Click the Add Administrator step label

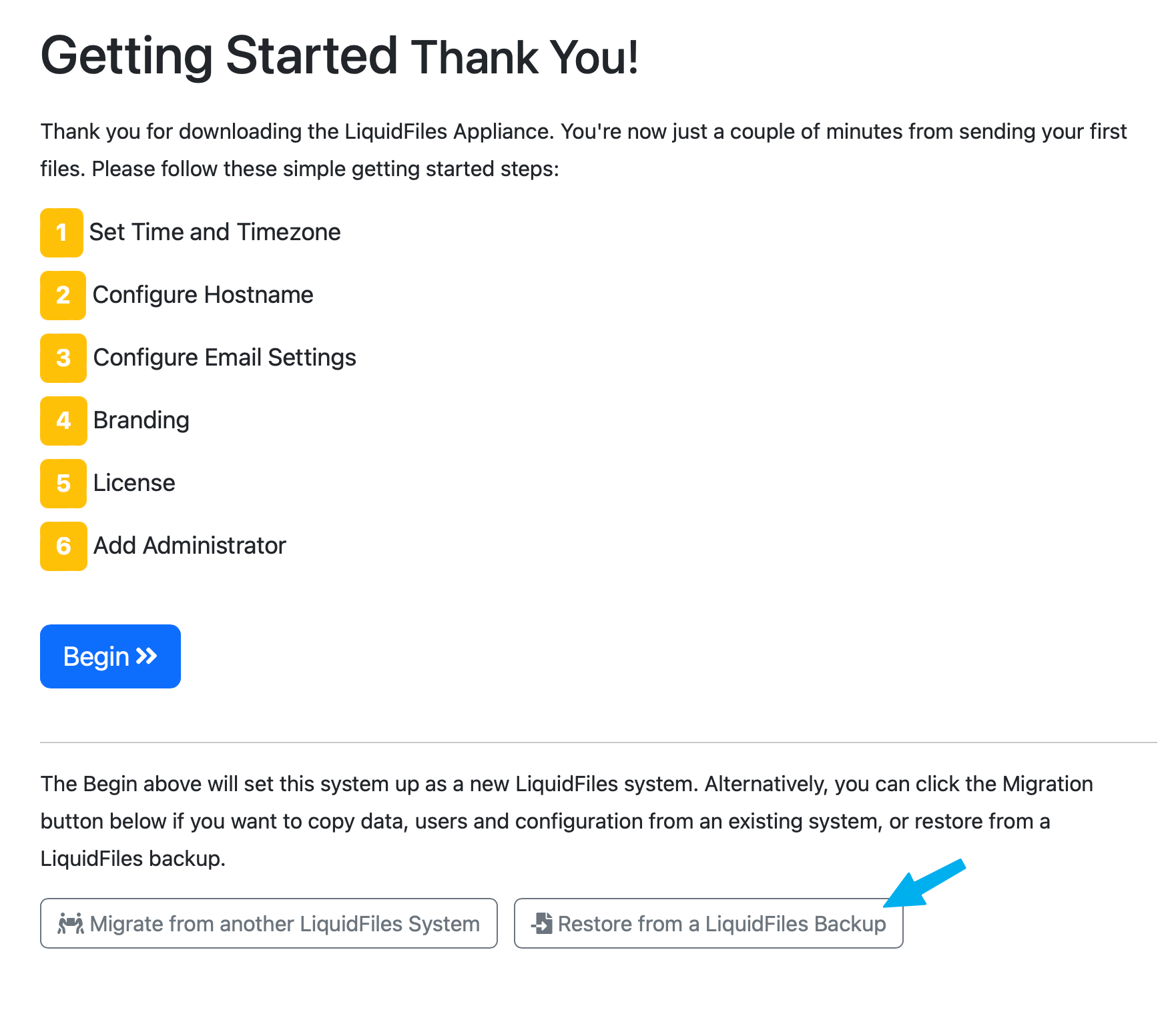point(189,546)
